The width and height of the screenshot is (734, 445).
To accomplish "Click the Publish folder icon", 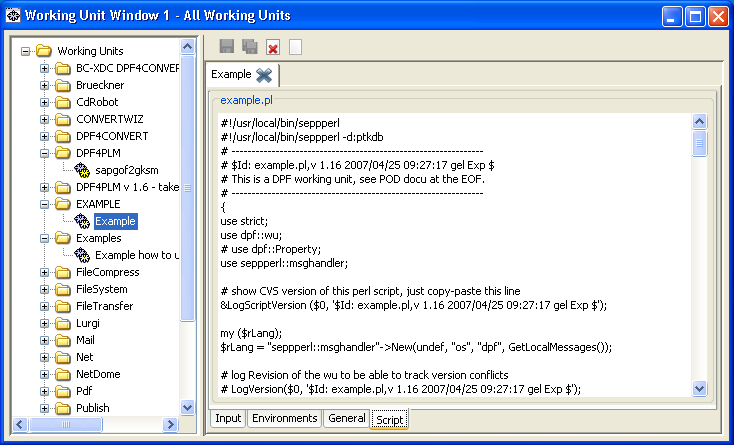I will pyautogui.click(x=63, y=409).
